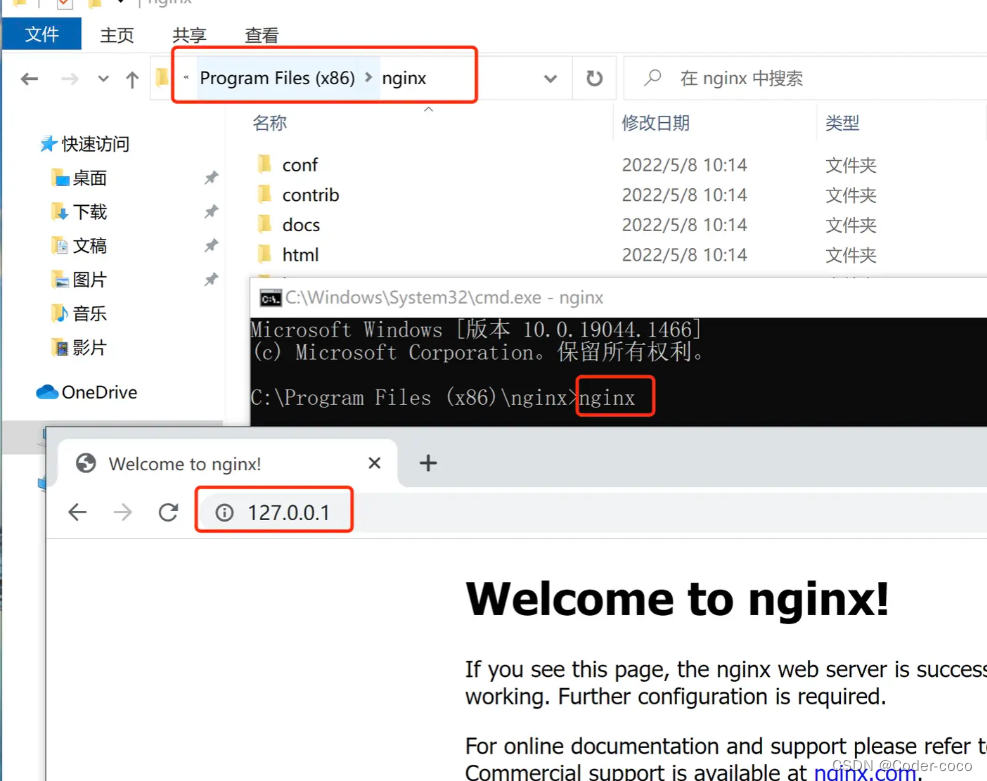Viewport: 987px width, 781px height.
Task: Select the nginx breadcrumb segment
Action: [404, 78]
